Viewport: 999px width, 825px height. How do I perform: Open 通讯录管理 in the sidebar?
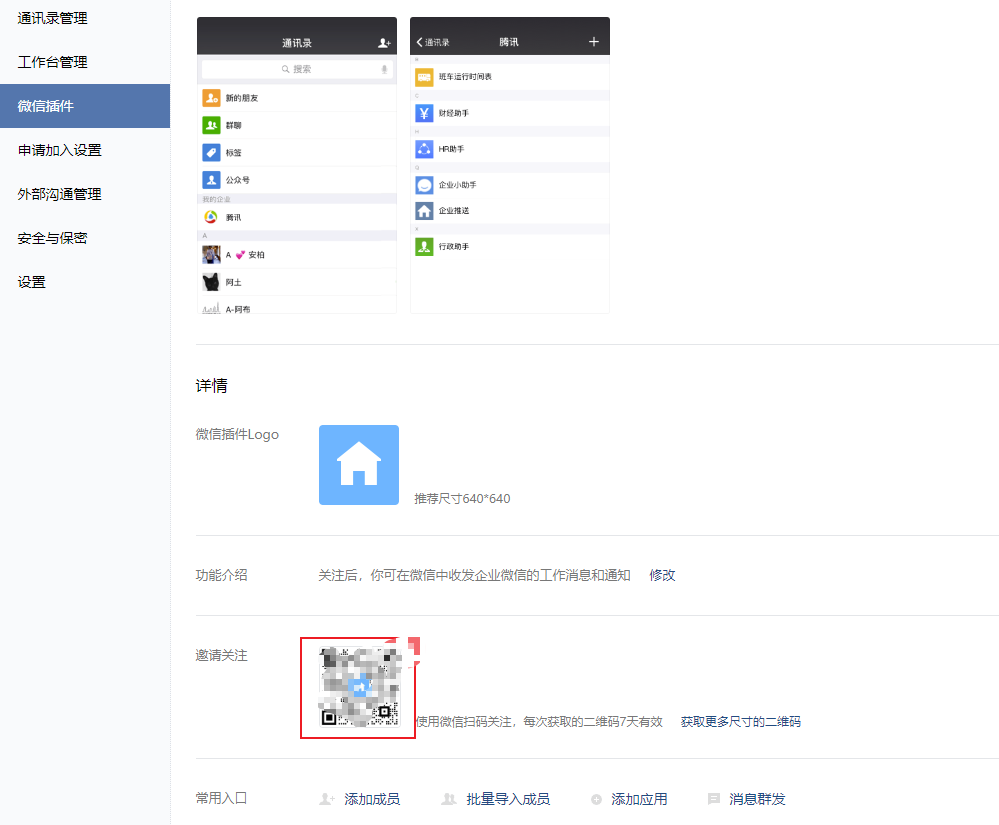click(52, 18)
